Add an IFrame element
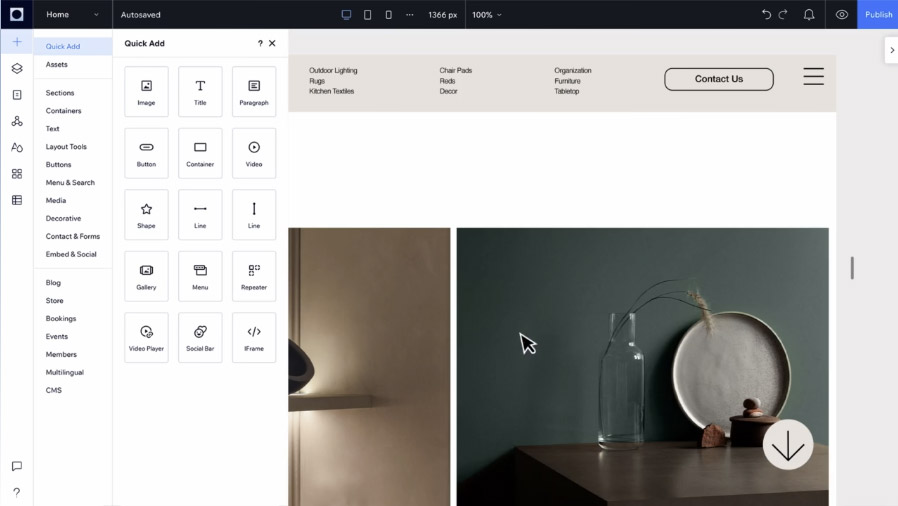 254,338
